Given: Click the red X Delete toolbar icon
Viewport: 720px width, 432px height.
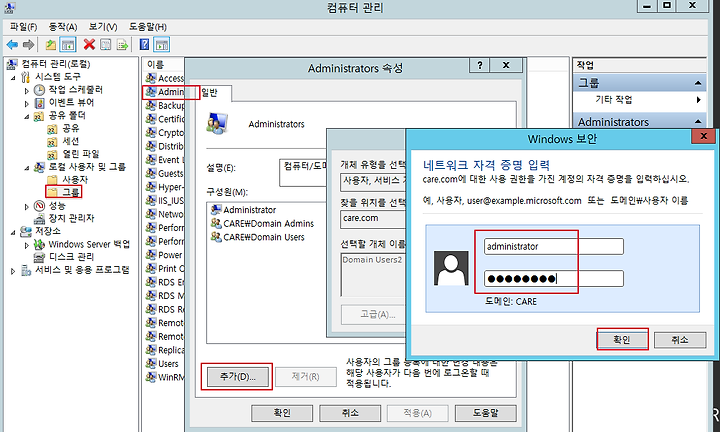Looking at the screenshot, I should point(89,45).
